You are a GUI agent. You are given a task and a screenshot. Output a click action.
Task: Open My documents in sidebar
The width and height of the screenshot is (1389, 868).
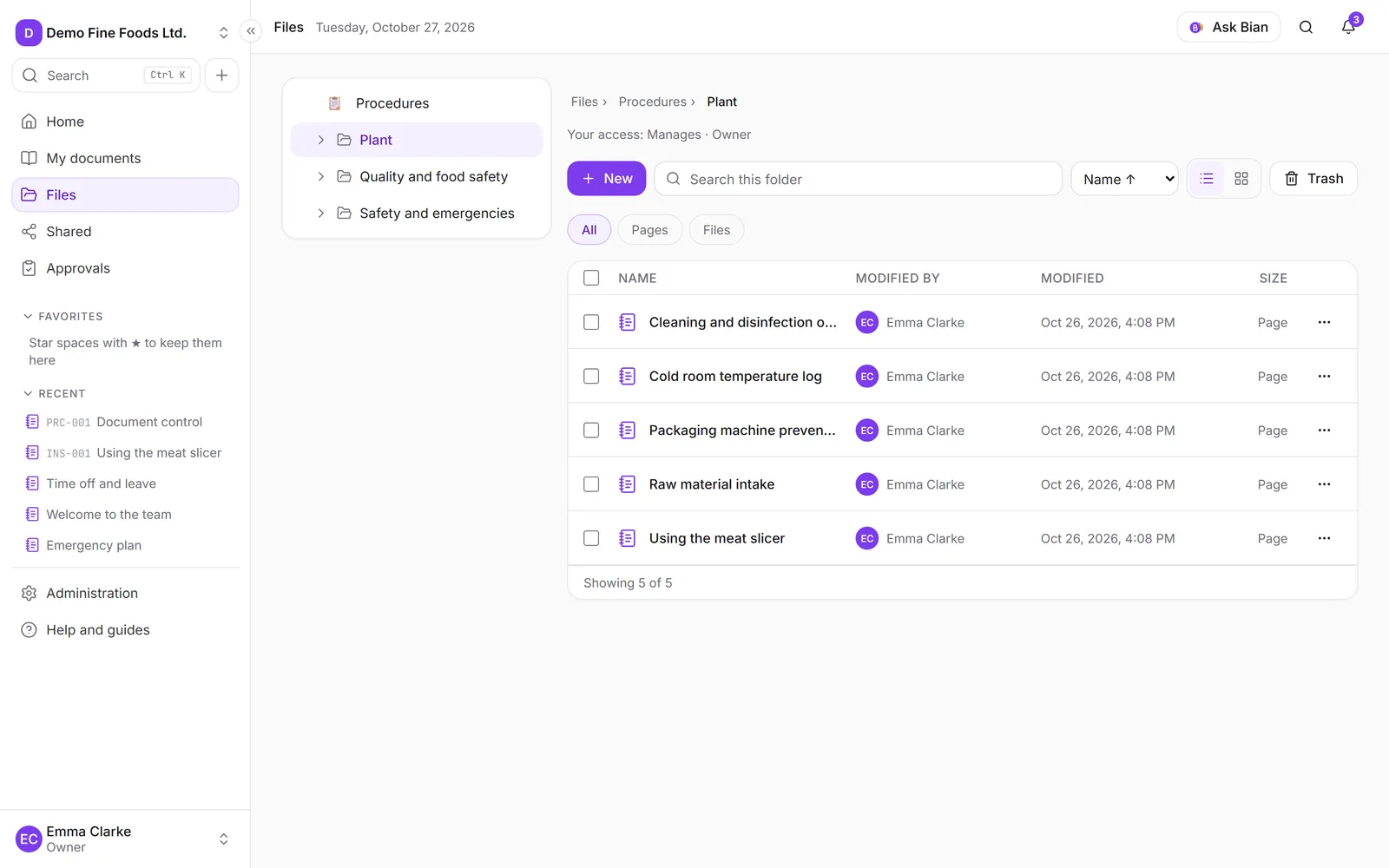click(x=125, y=158)
